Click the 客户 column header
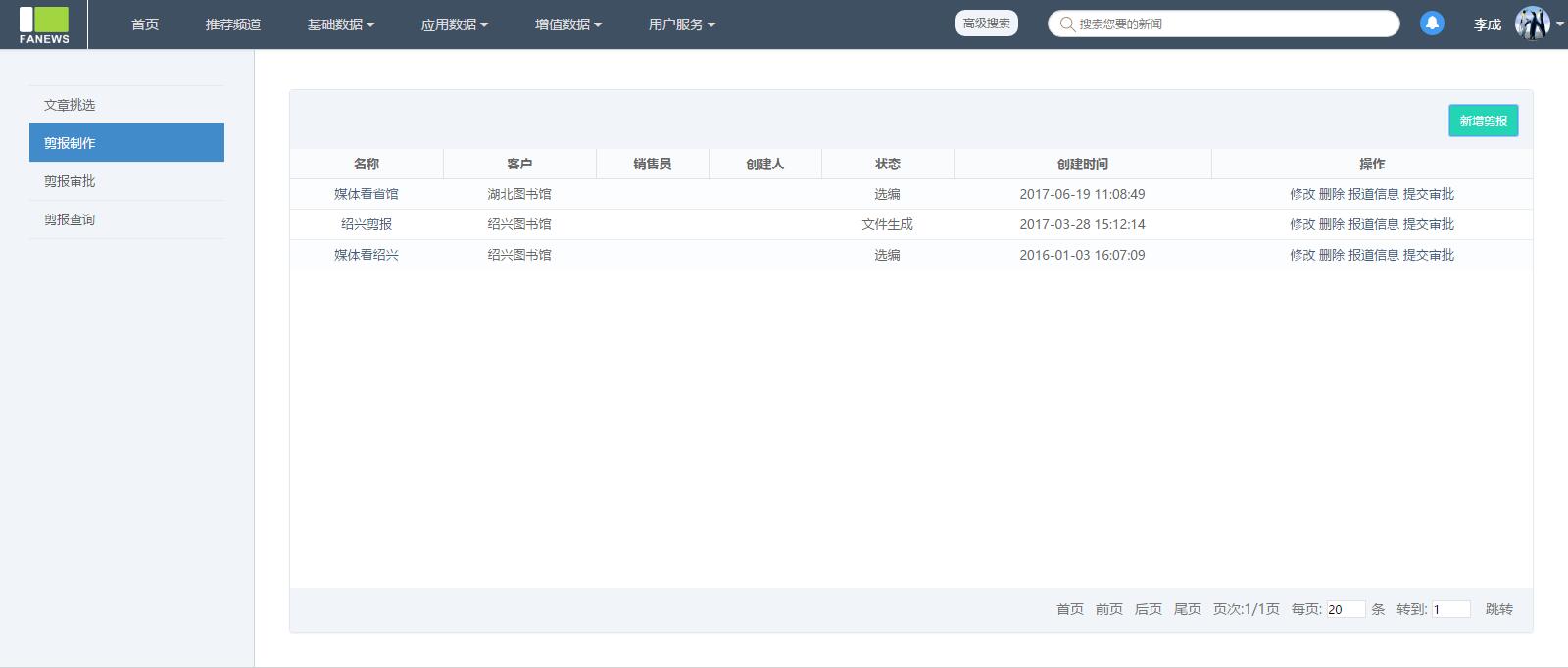The width and height of the screenshot is (1568, 668). (519, 164)
